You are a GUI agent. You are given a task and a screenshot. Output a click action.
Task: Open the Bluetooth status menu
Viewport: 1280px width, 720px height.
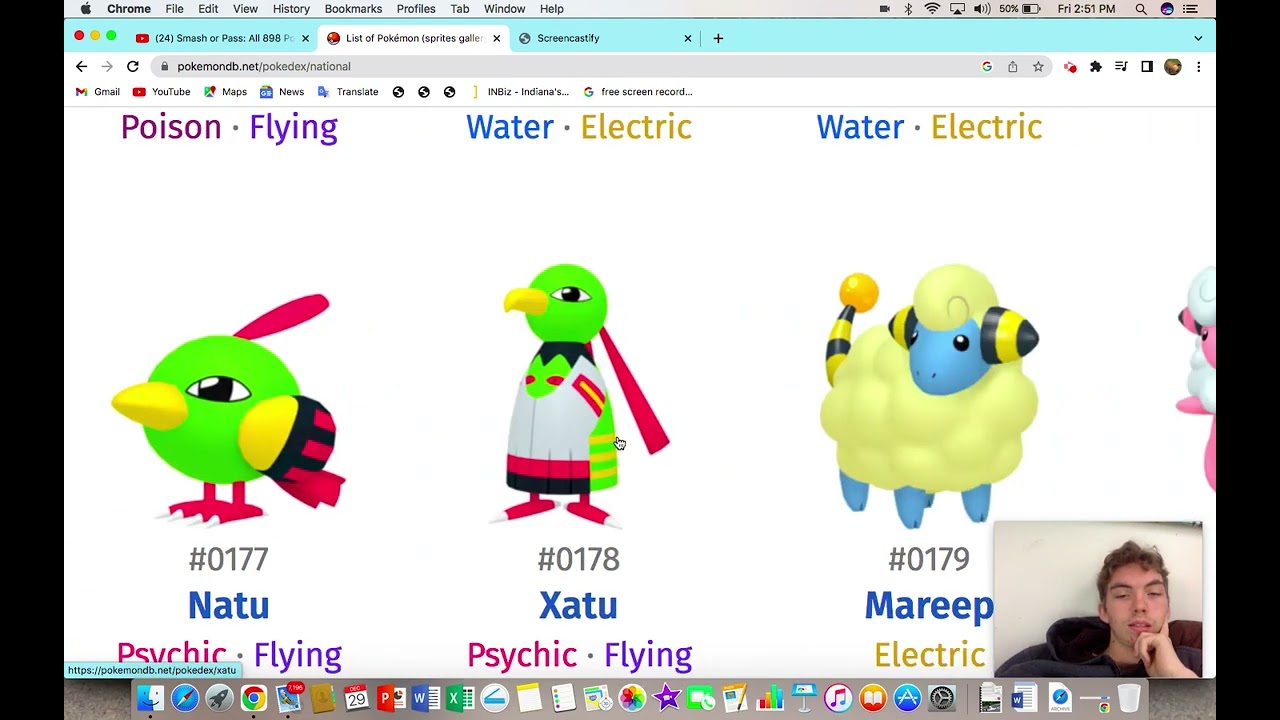tap(908, 9)
